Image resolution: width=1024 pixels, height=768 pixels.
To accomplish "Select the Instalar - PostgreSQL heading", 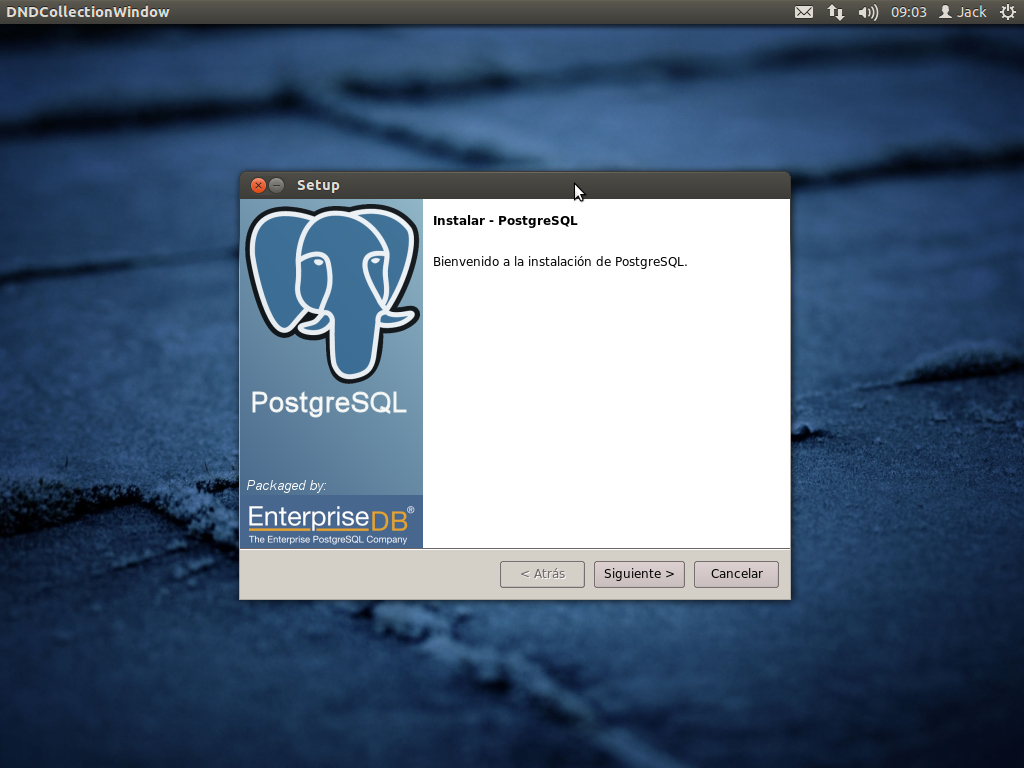I will click(x=505, y=220).
